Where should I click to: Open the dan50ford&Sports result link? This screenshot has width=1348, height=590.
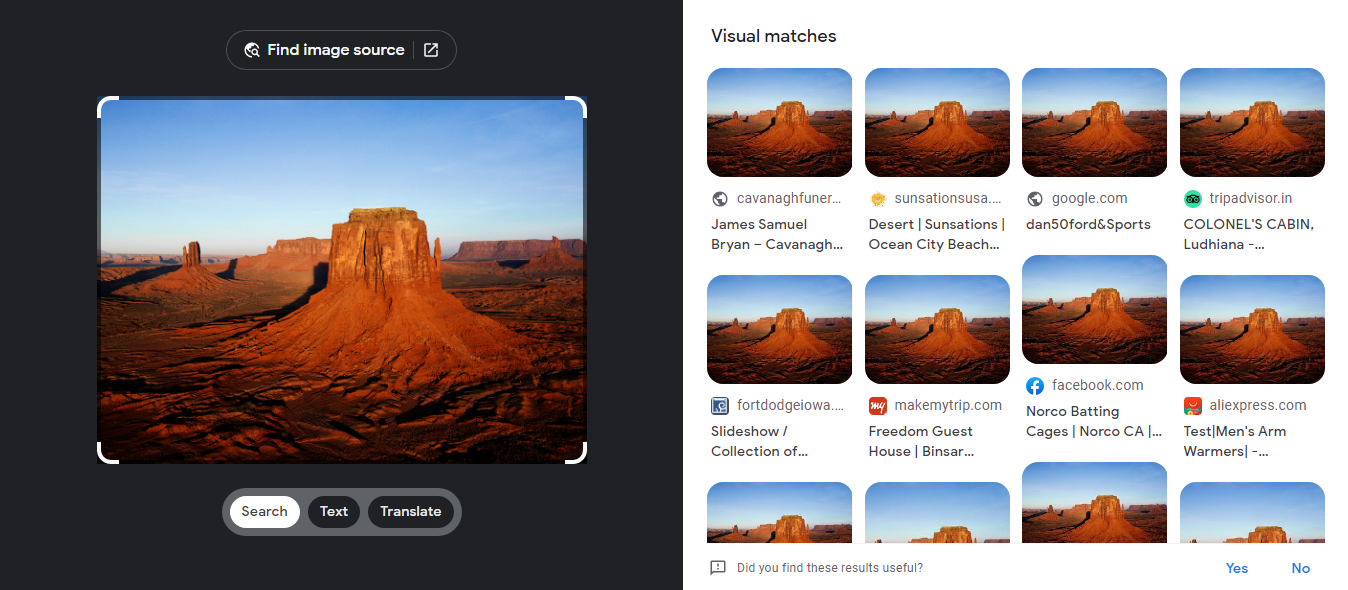click(x=1088, y=224)
